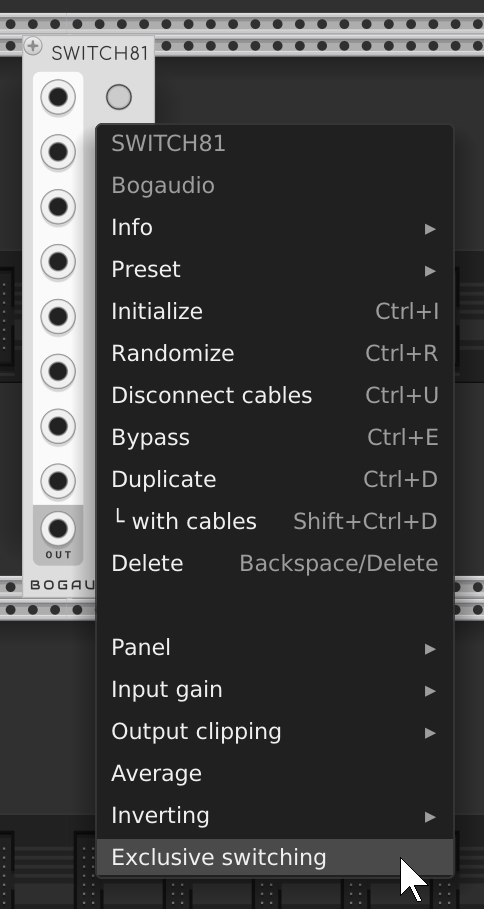Click the first input jack on SWITCH81
The width and height of the screenshot is (484, 909).
click(58, 97)
